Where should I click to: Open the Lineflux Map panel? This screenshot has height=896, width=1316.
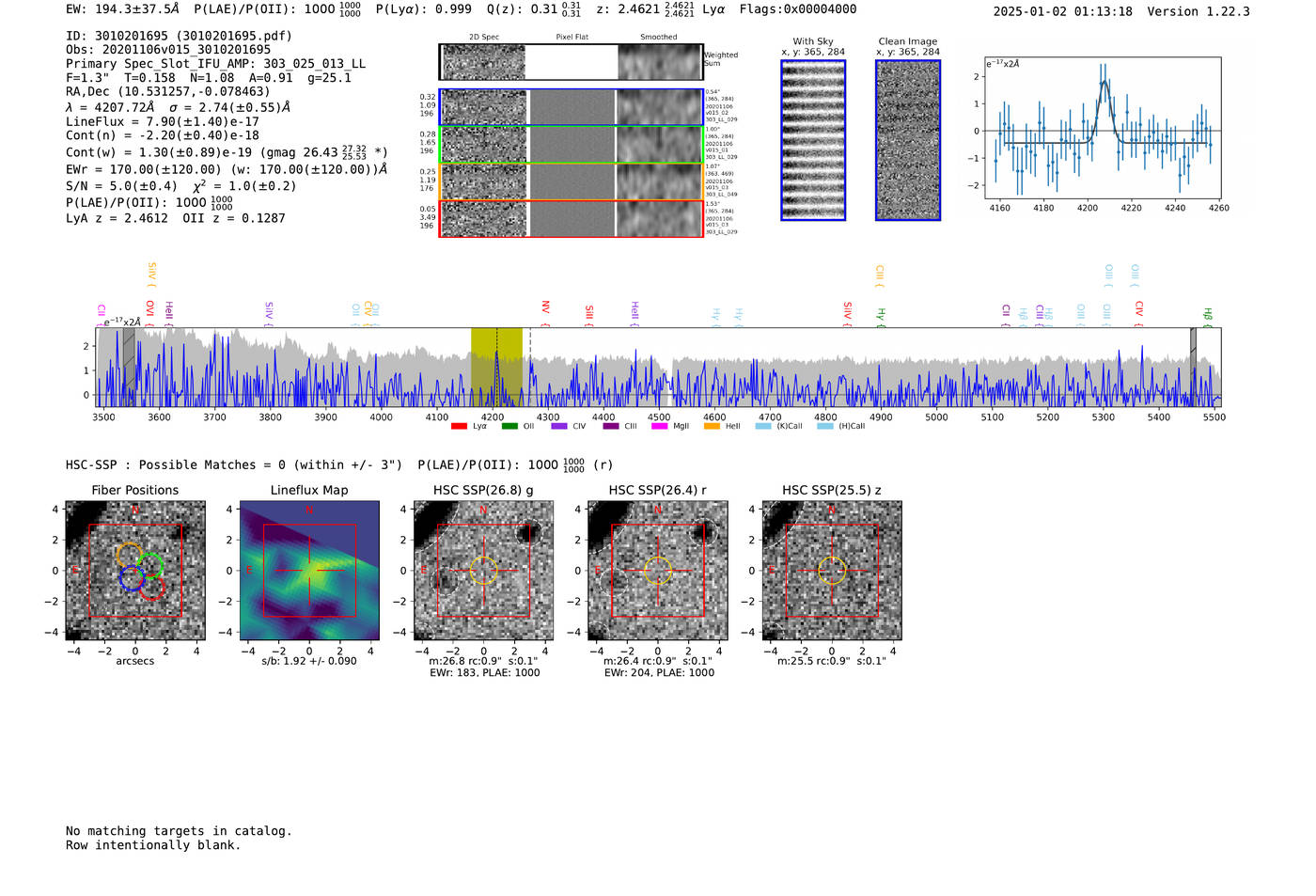pyautogui.click(x=309, y=571)
